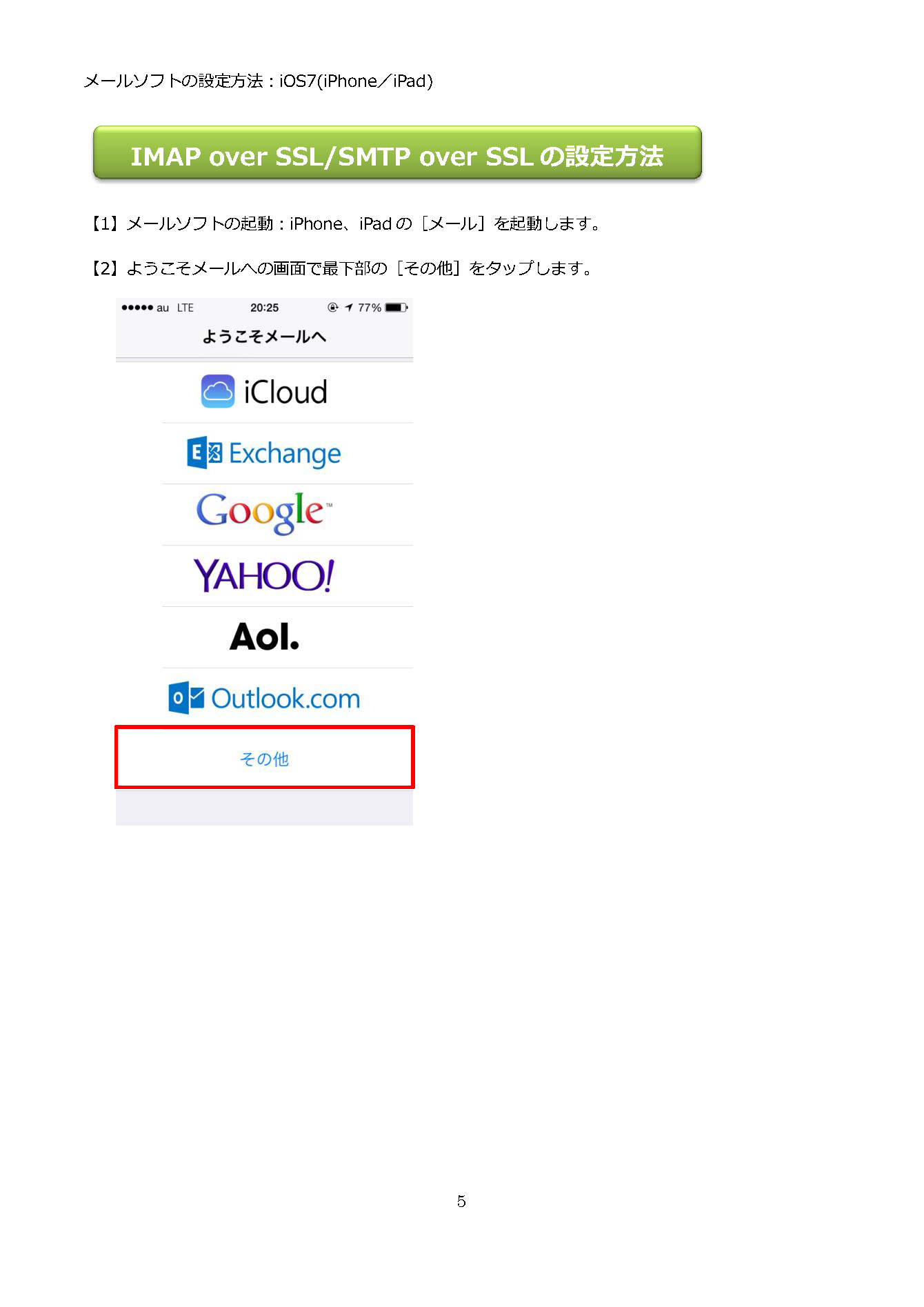Select the Exchange text label
The image size is (924, 1307).
[285, 454]
